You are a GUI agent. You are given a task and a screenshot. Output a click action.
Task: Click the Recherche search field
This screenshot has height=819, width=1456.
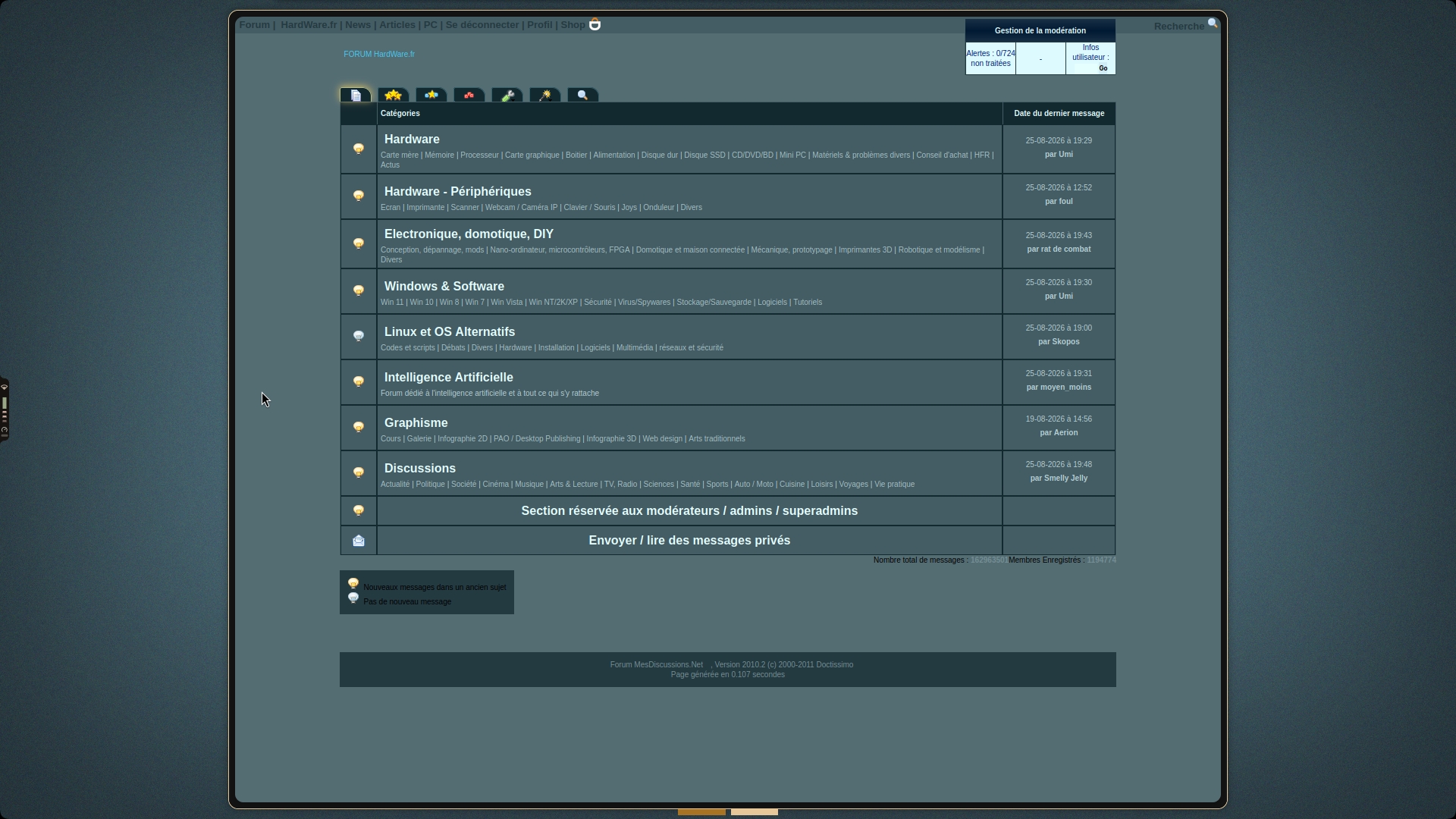click(1179, 27)
